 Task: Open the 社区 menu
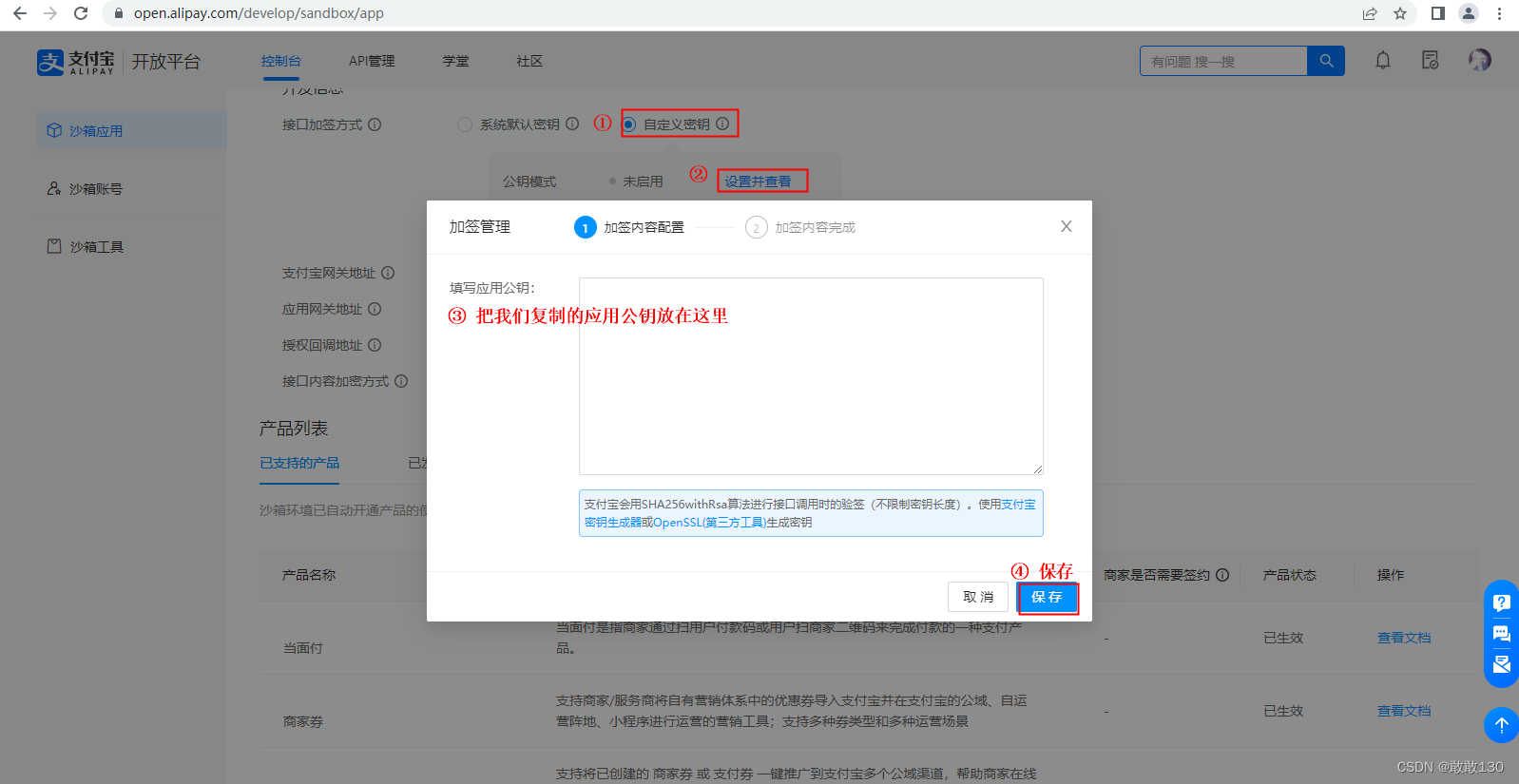pos(529,61)
